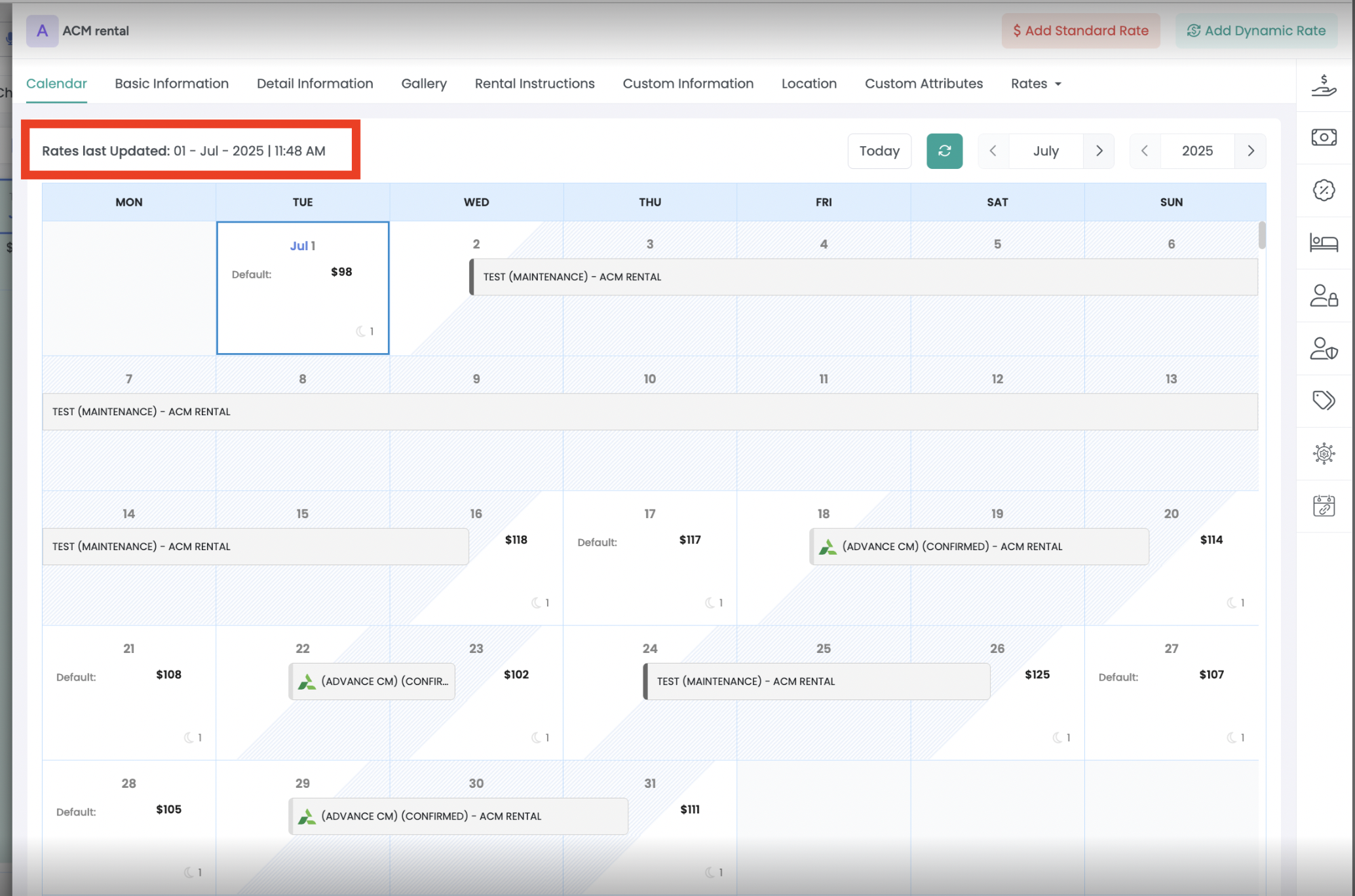Click the percent discount badge icon
Viewport: 1355px width, 896px height.
click(x=1324, y=190)
